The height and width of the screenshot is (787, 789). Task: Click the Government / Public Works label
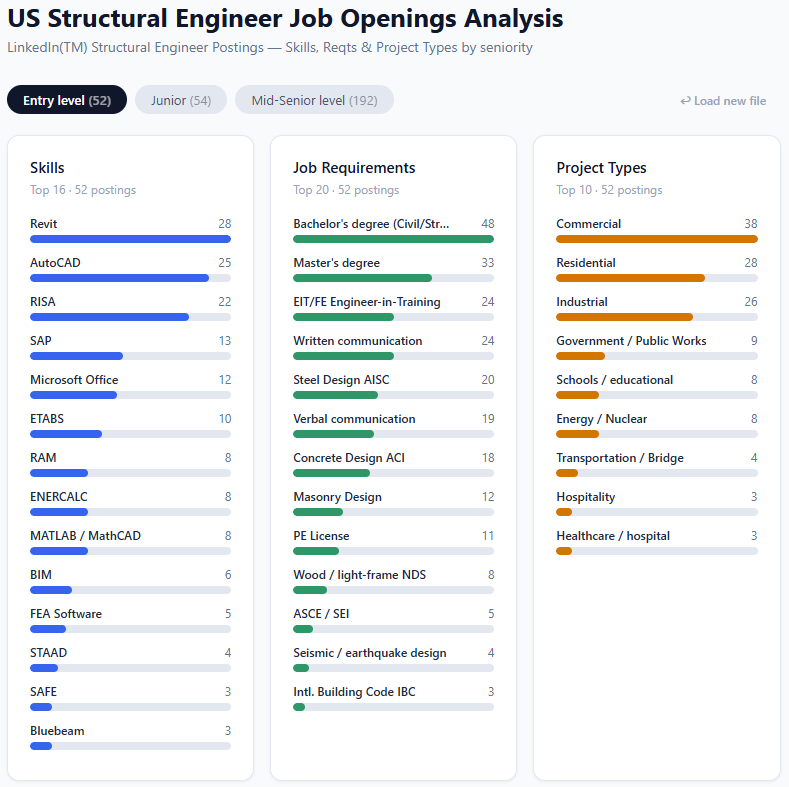631,341
